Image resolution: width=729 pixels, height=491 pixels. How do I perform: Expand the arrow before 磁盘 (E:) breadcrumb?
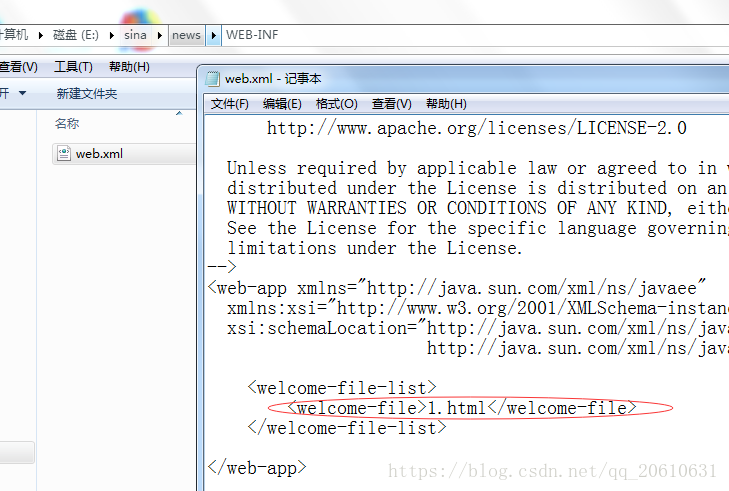40,35
